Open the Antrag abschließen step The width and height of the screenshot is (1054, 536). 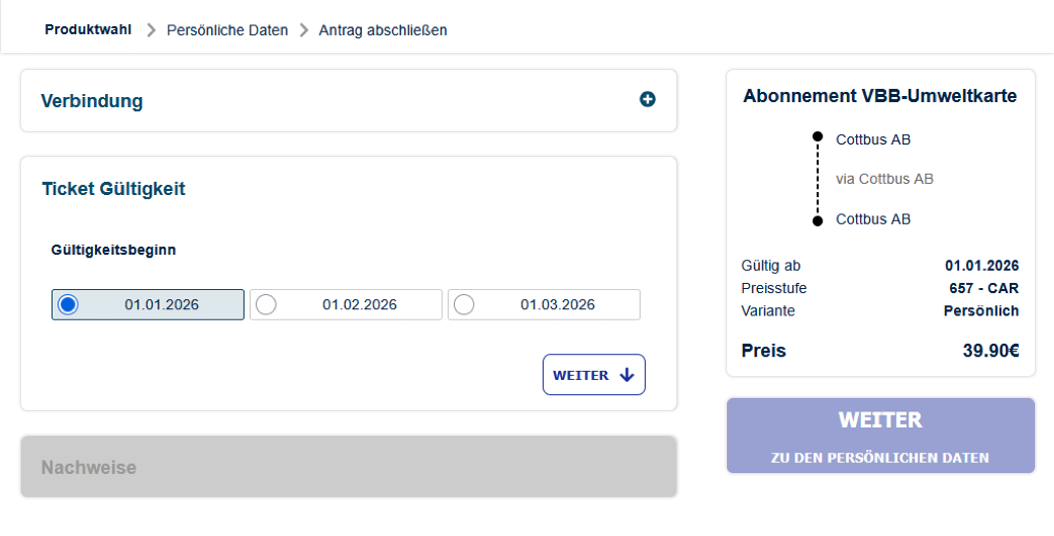click(383, 30)
